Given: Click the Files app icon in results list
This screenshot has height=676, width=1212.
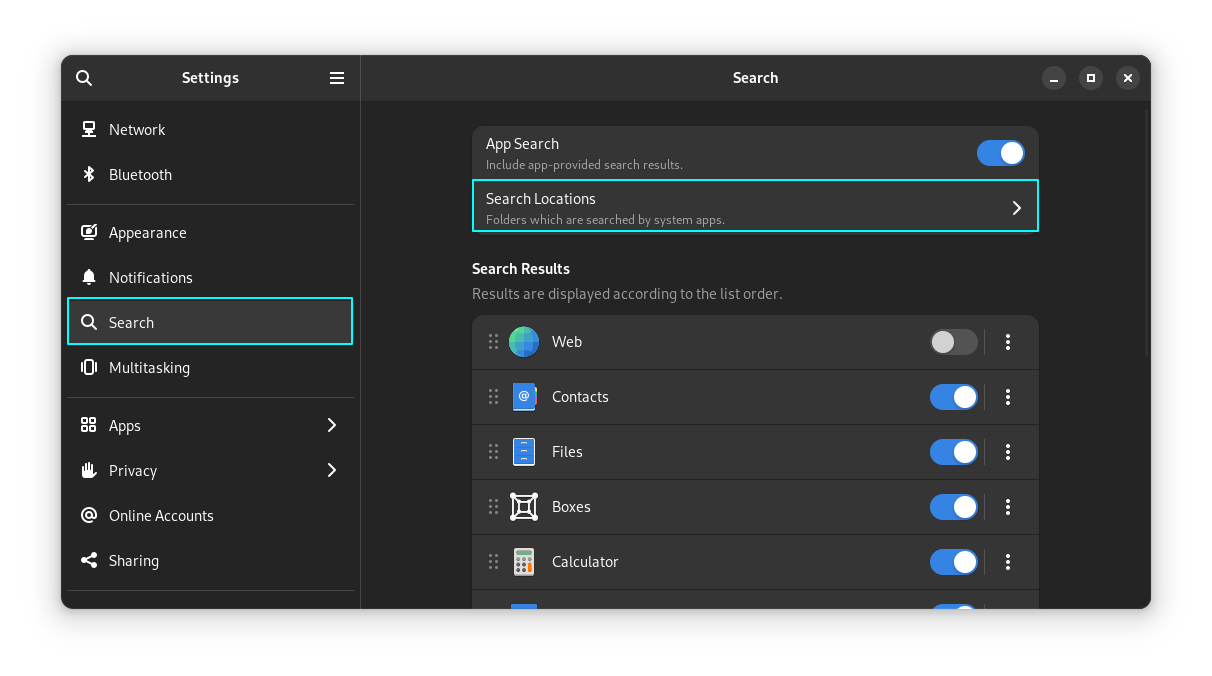Looking at the screenshot, I should 524,452.
